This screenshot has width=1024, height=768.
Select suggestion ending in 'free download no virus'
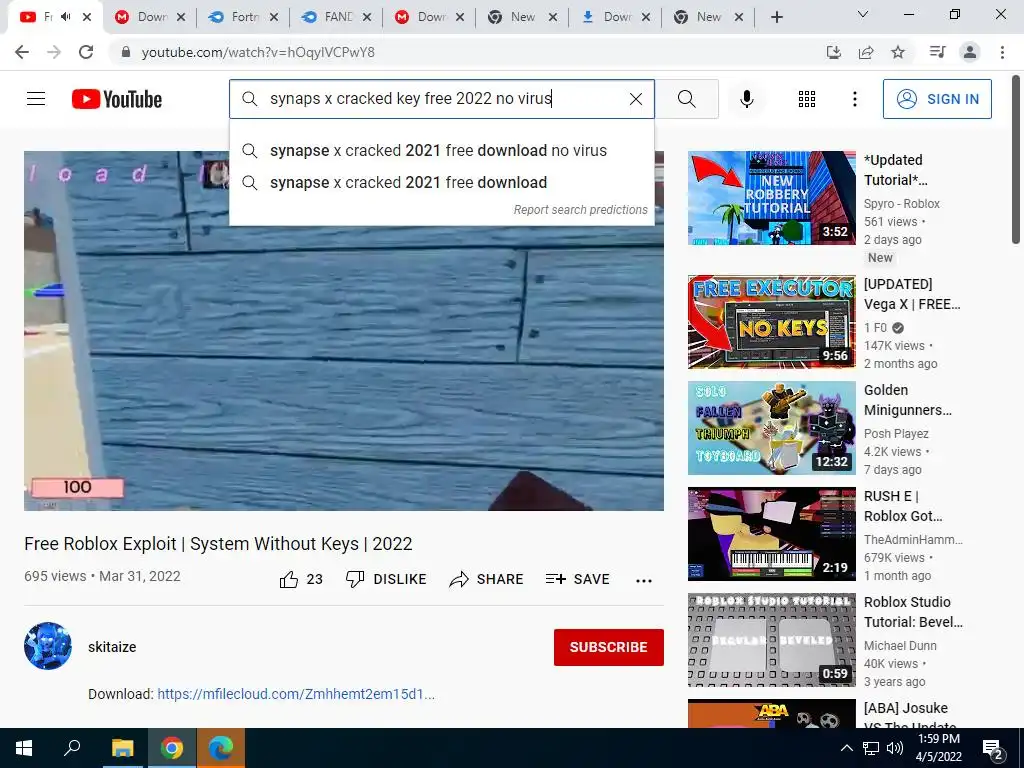pos(441,150)
